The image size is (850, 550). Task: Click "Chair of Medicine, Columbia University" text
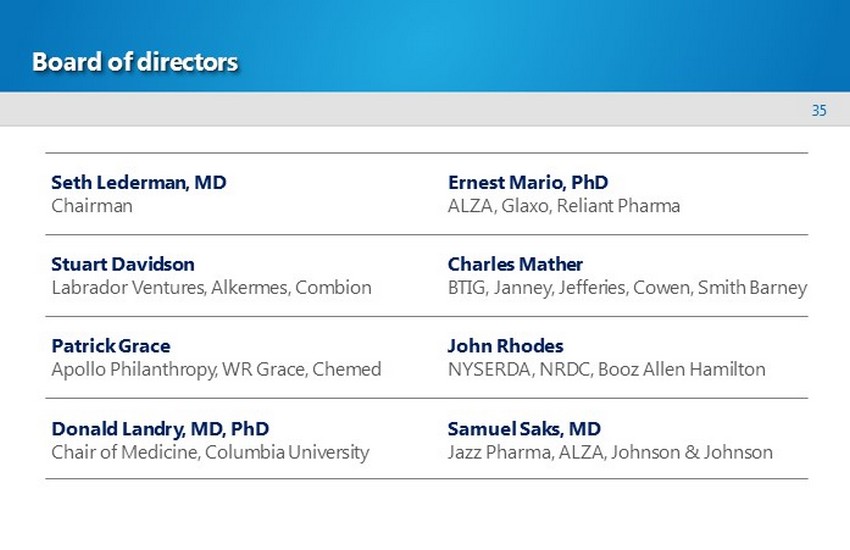[x=210, y=452]
